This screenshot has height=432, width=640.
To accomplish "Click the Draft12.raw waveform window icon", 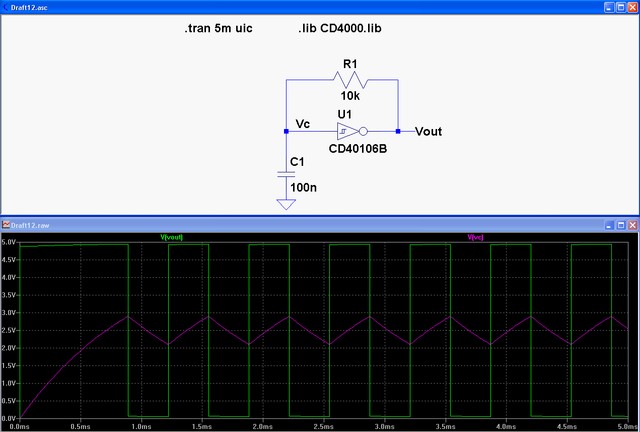I will pos(6,225).
